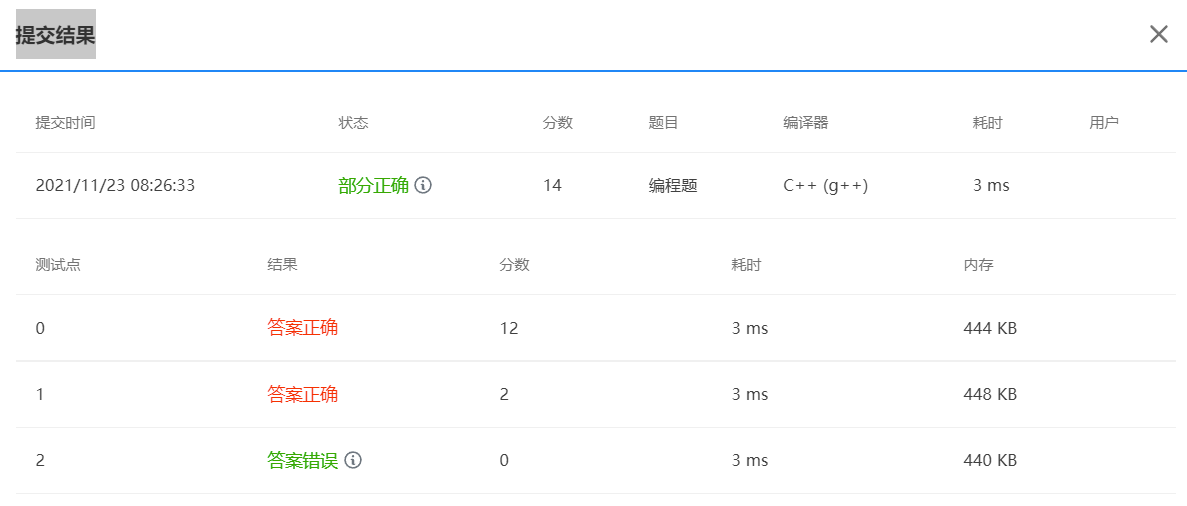Viewport: 1187px width, 506px height.
Task: Click the 提交结果 dialog title
Action: point(55,34)
